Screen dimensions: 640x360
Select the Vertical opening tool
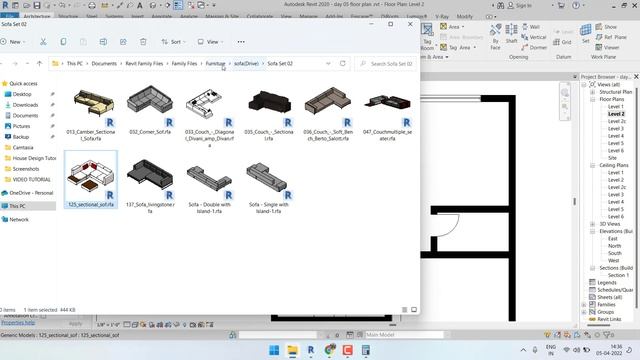(533, 37)
